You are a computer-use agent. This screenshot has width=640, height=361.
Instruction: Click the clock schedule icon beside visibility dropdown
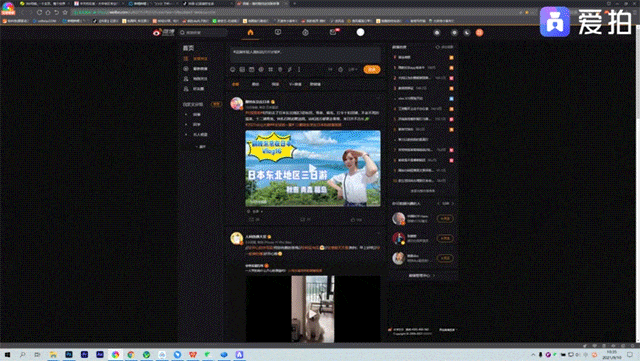340,69
